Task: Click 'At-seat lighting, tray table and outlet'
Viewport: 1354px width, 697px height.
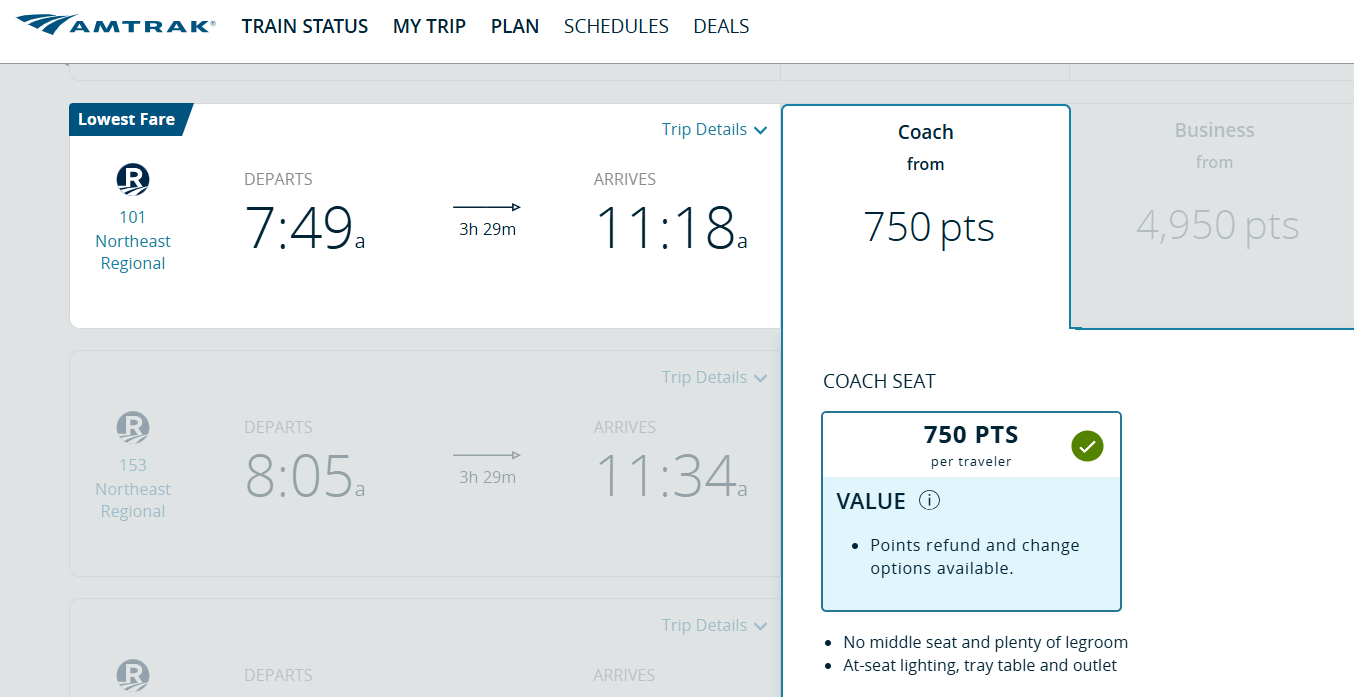Action: pyautogui.click(x=980, y=665)
